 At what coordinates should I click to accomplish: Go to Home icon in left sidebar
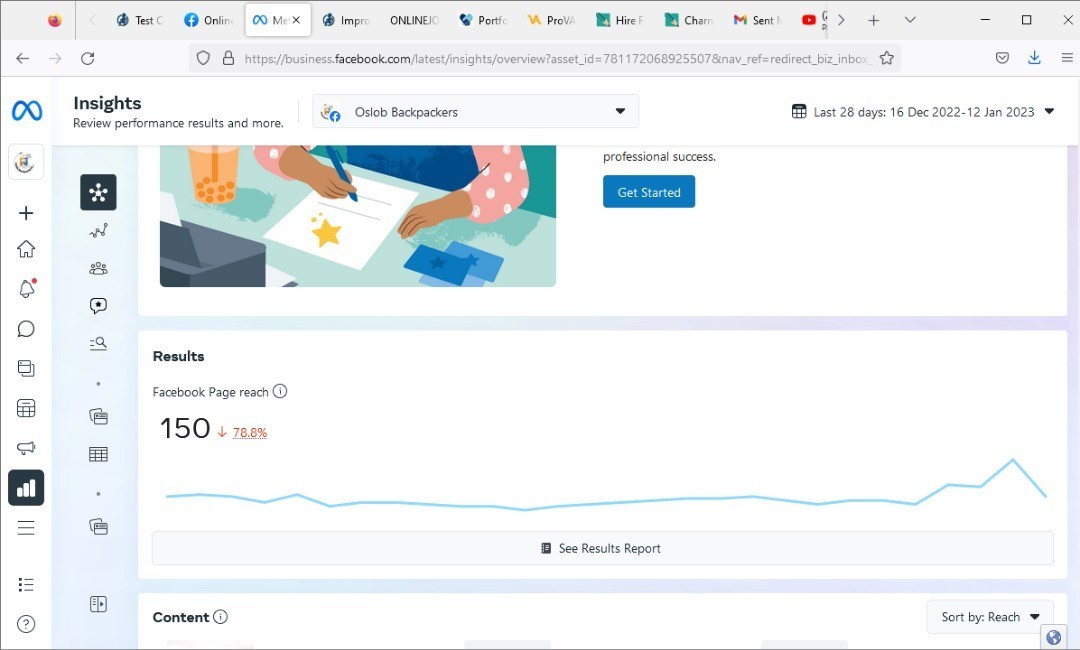[26, 249]
